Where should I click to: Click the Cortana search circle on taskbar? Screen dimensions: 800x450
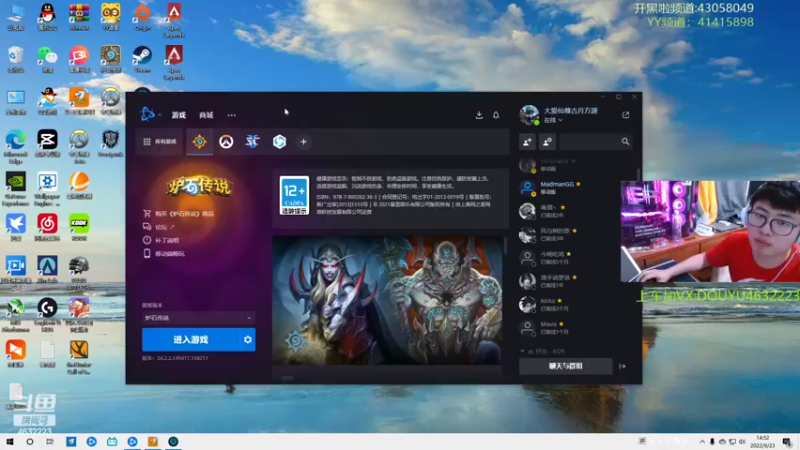(x=30, y=441)
